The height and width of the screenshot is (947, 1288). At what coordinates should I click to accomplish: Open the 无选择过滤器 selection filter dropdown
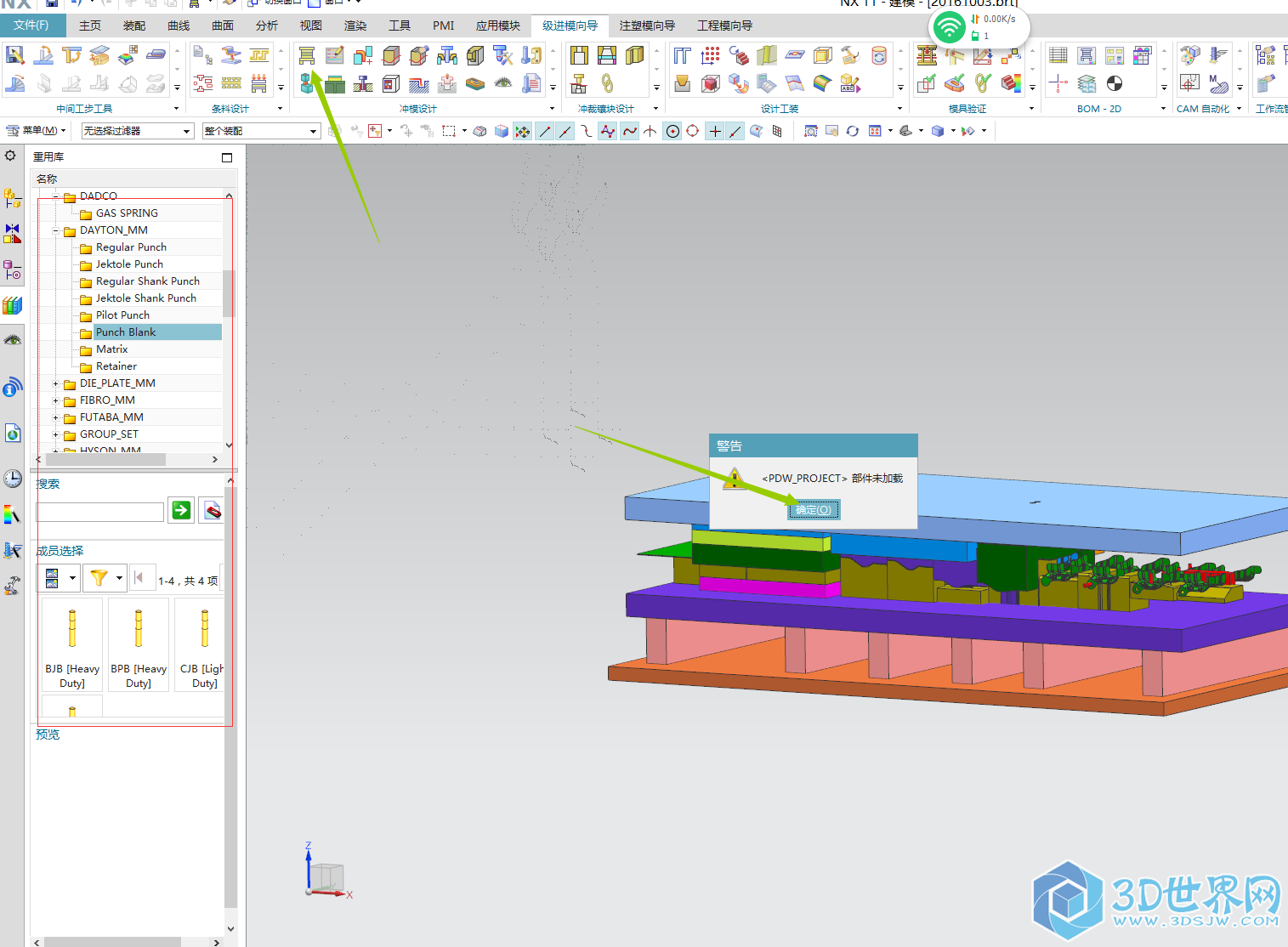138,131
